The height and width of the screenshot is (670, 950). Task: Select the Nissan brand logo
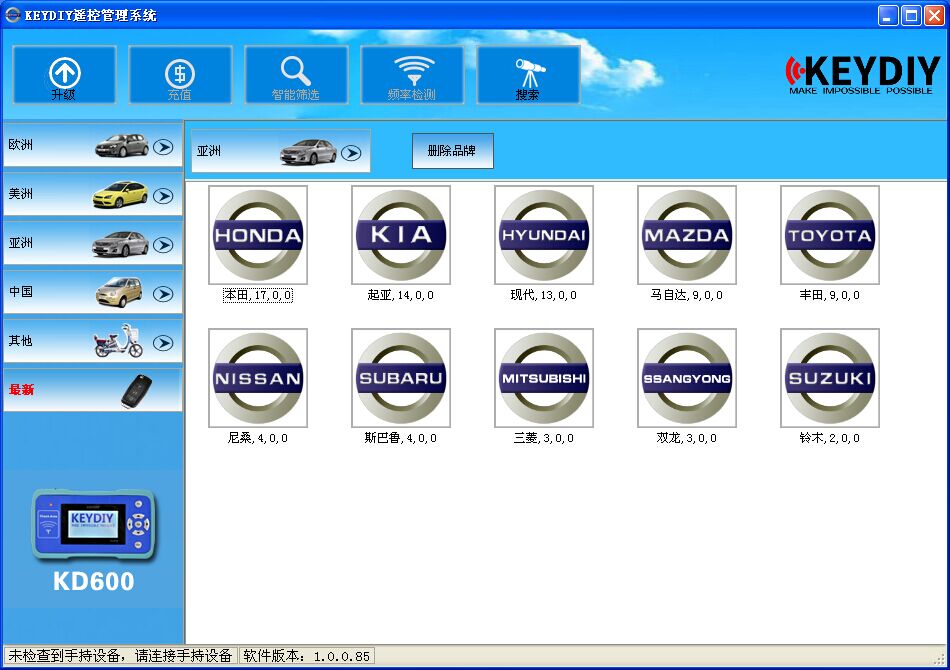pyautogui.click(x=258, y=378)
